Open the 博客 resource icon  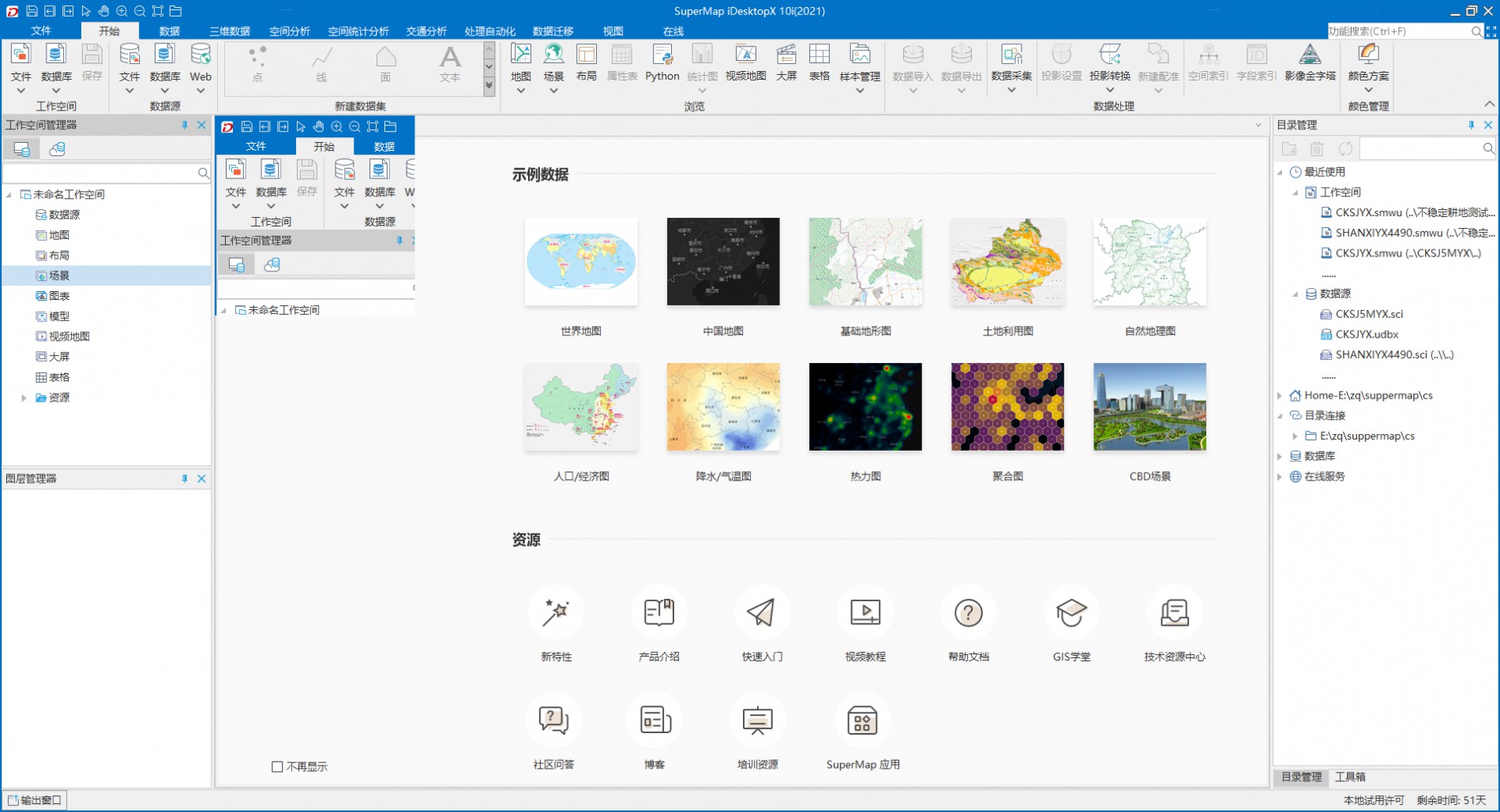[x=654, y=720]
